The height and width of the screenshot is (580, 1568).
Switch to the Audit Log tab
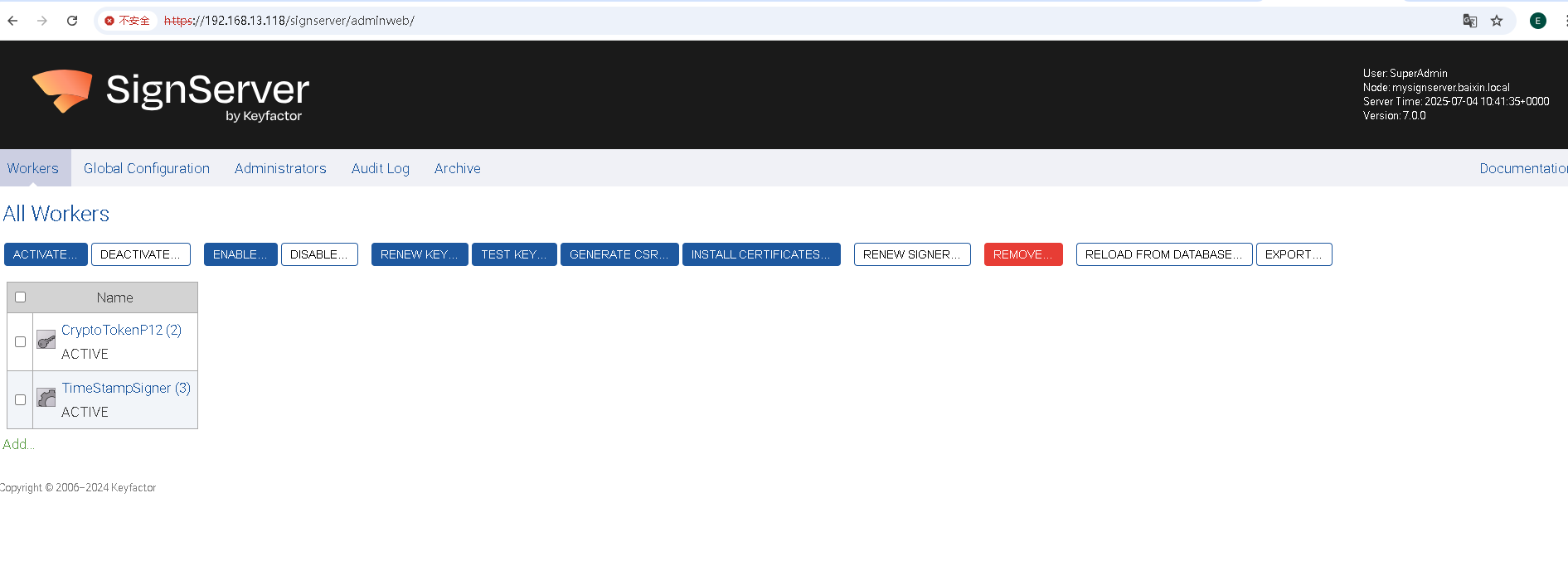[x=381, y=168]
